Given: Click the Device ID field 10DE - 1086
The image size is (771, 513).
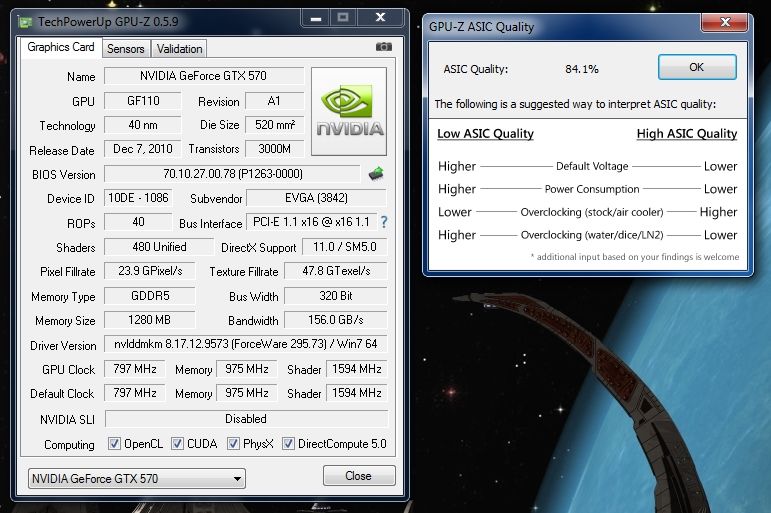Looking at the screenshot, I should [138, 198].
